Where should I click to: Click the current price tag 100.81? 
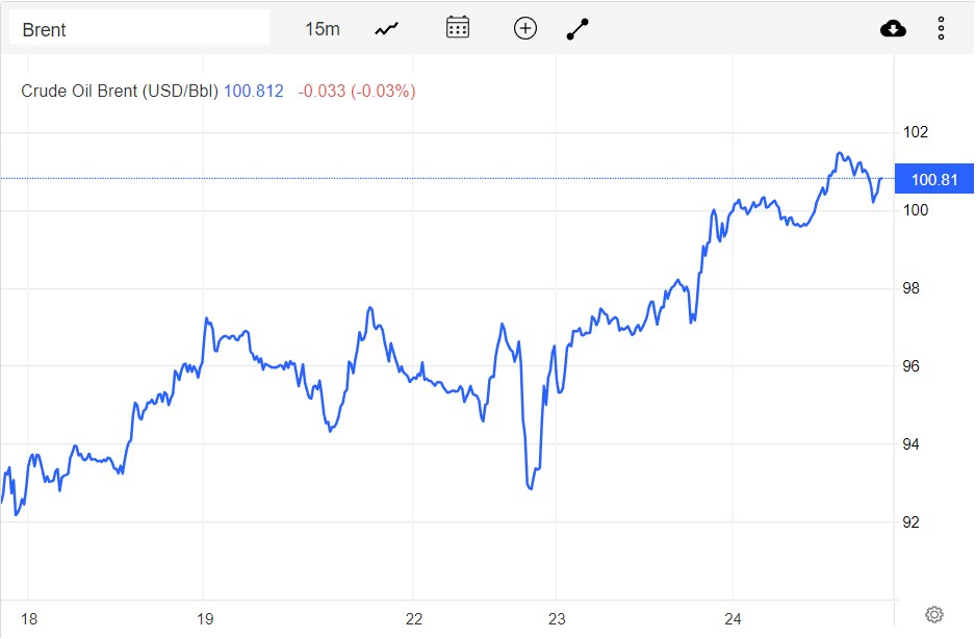934,180
